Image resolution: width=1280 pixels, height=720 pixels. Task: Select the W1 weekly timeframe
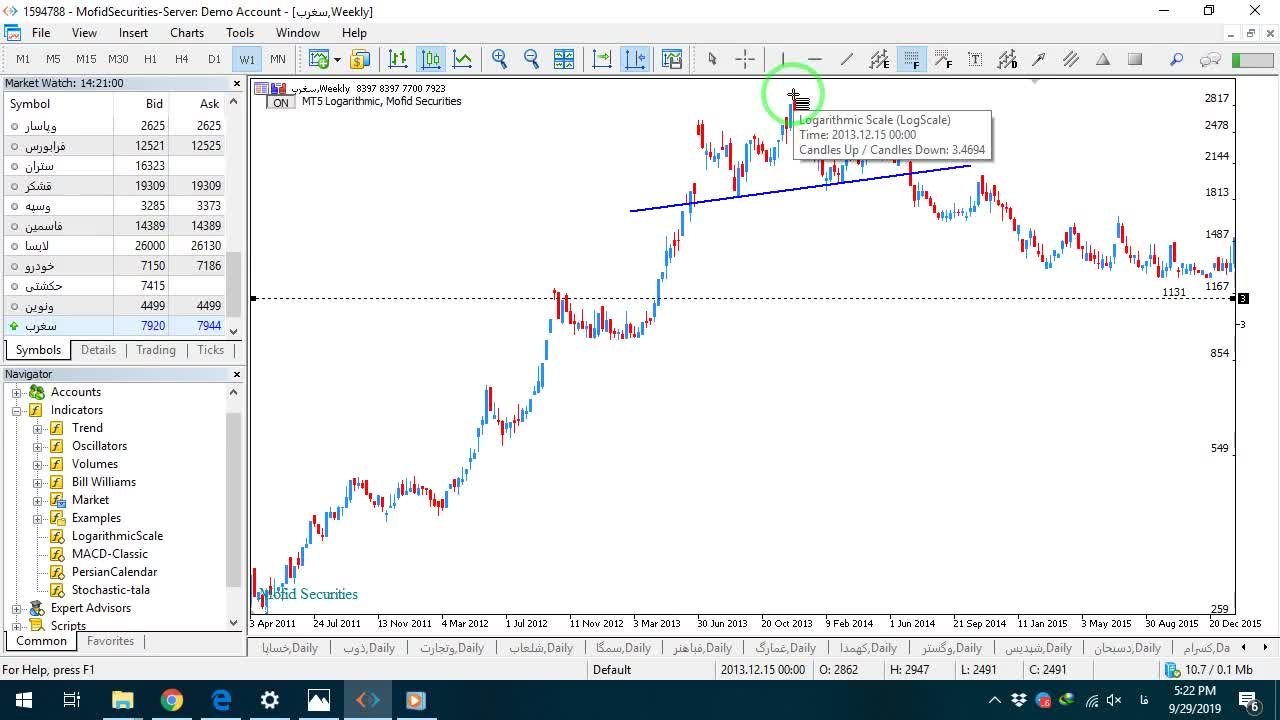point(247,59)
